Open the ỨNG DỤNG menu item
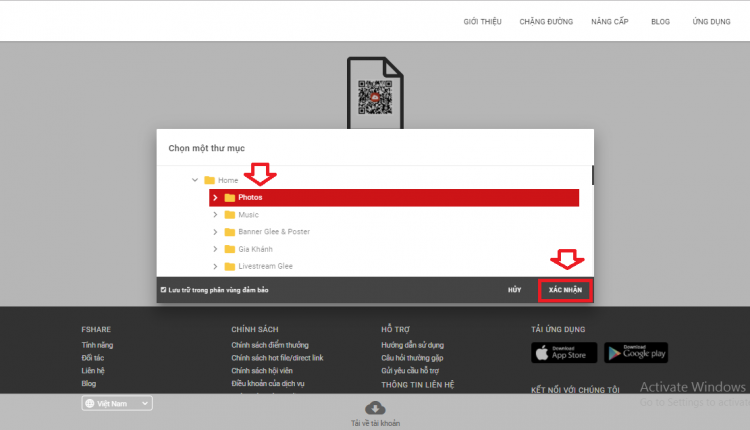 coord(711,22)
